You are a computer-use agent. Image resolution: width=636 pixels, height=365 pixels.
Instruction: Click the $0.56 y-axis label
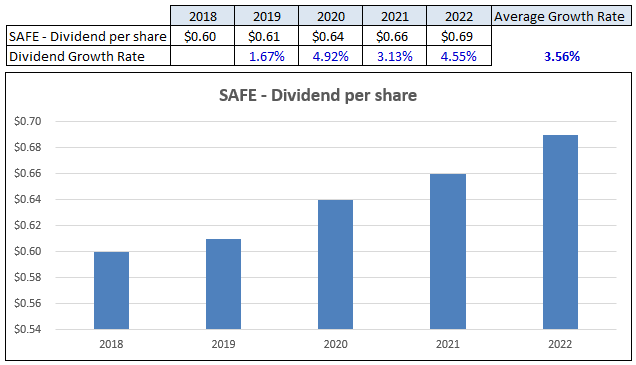coord(28,303)
